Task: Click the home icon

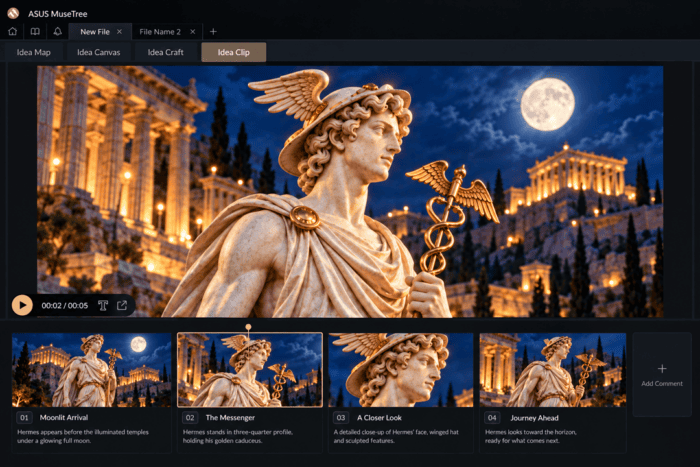Action: tap(12, 32)
